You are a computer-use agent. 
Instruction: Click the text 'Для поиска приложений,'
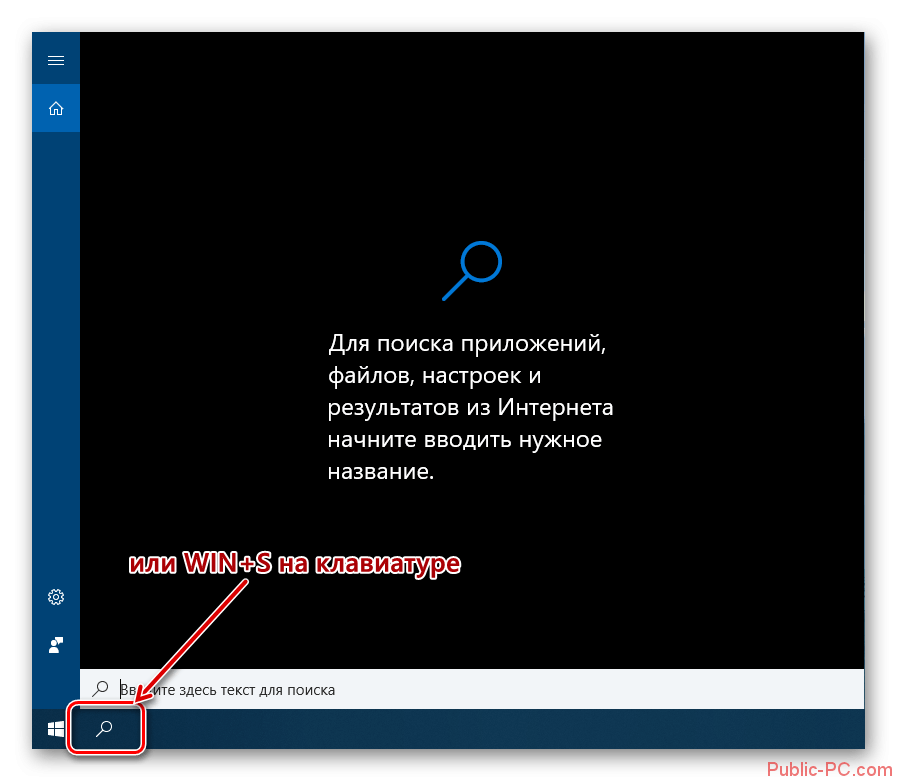[467, 343]
